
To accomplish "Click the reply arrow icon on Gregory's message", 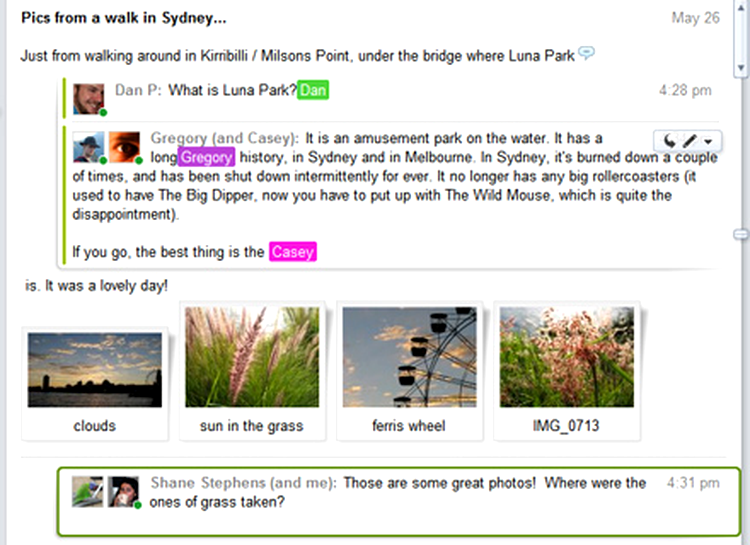I will (x=670, y=141).
